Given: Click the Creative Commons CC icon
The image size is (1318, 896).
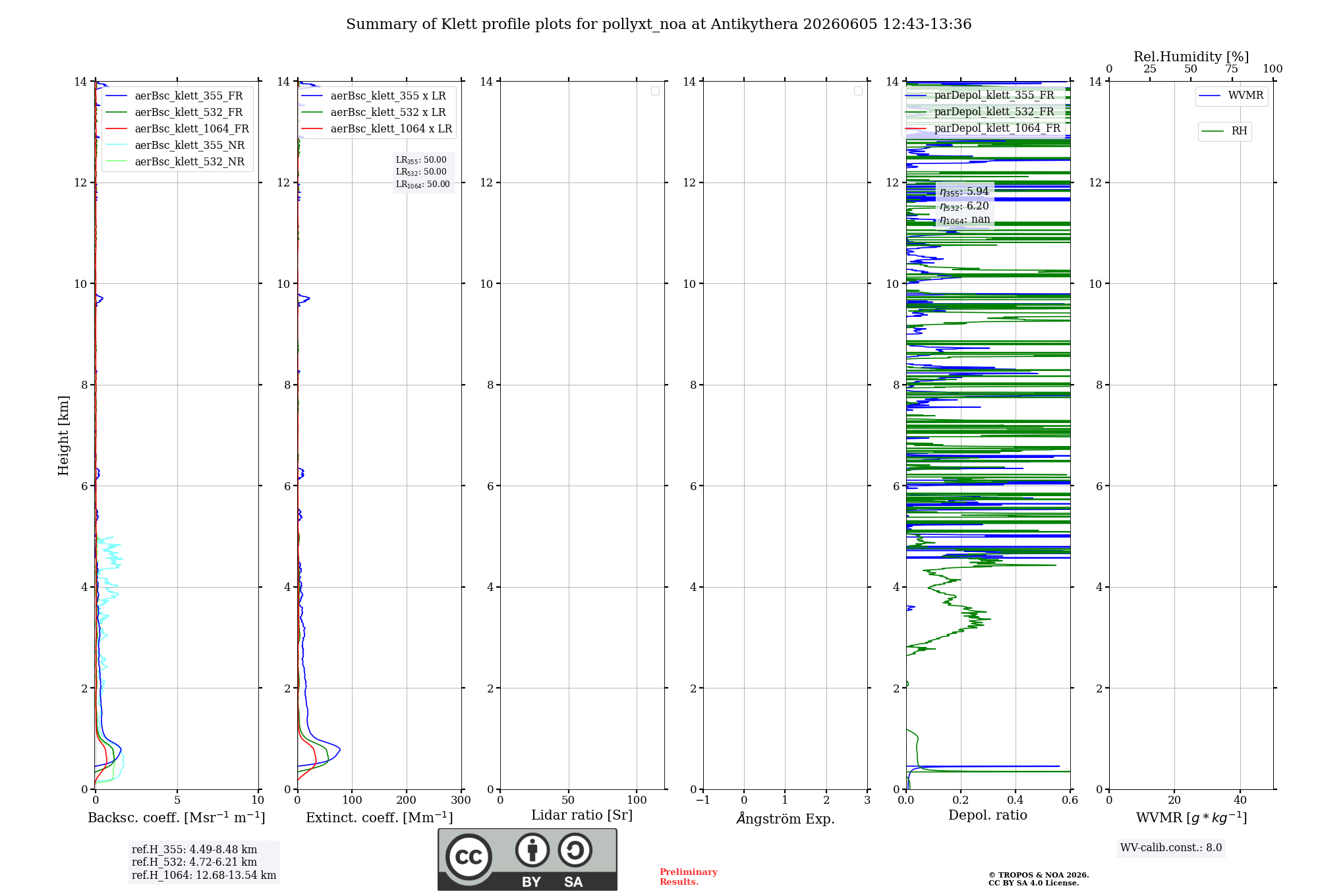Looking at the screenshot, I should [469, 856].
